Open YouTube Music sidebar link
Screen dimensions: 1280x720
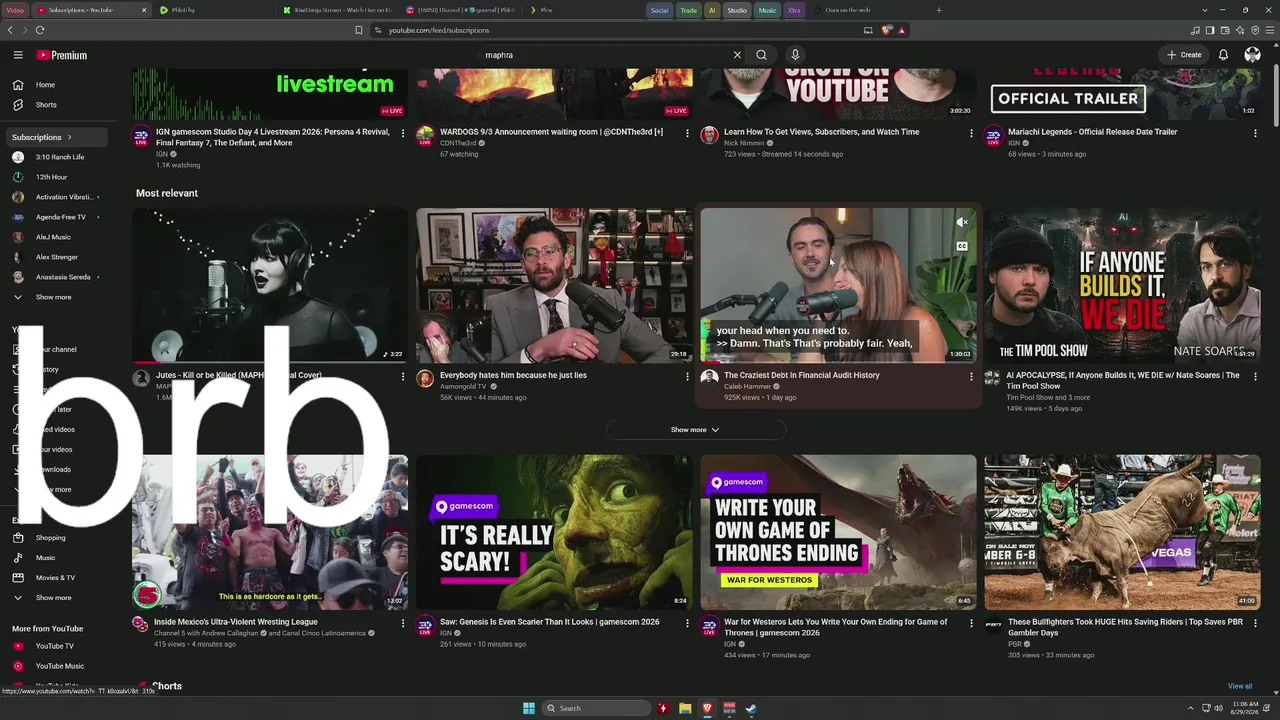click(58, 666)
